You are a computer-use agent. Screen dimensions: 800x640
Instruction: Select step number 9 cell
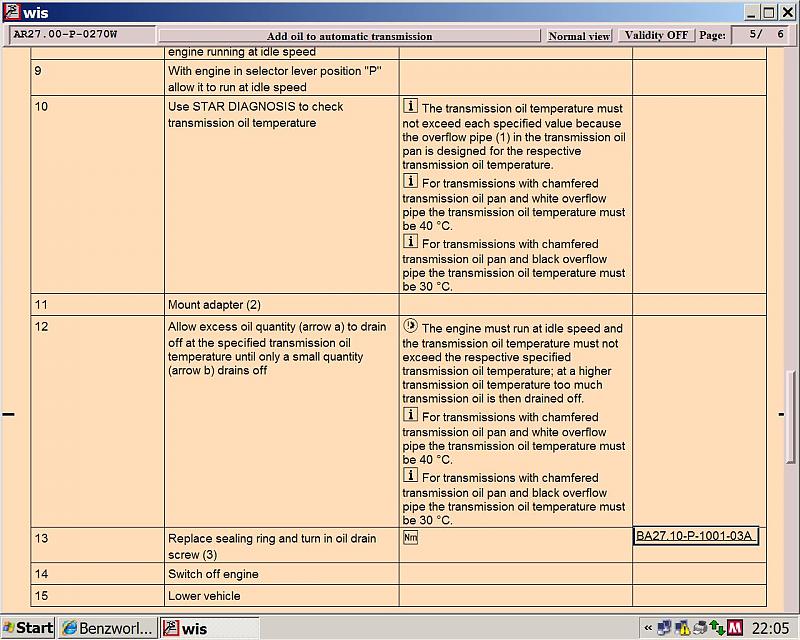coord(97,78)
